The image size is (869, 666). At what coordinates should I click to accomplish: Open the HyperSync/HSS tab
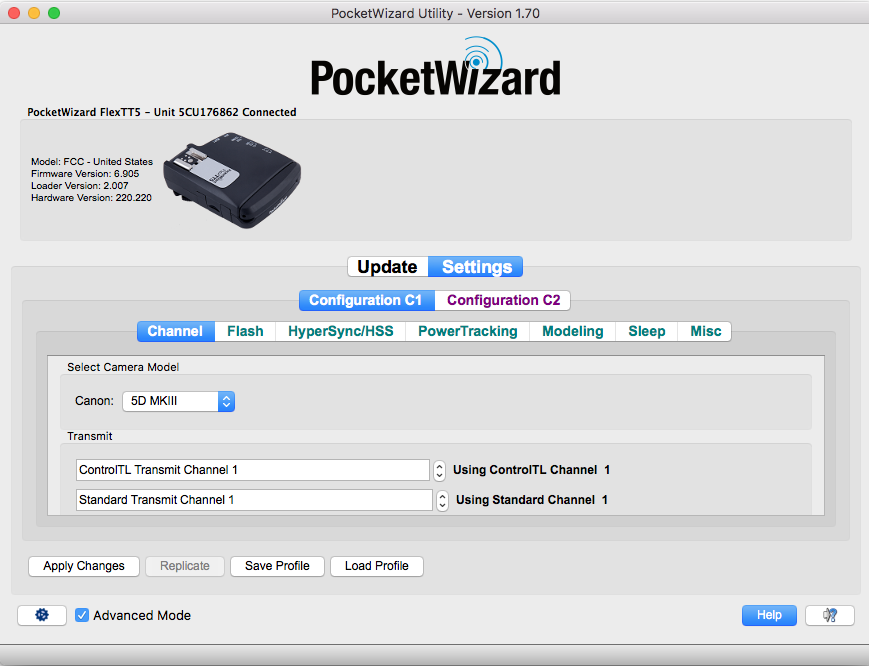pos(340,331)
